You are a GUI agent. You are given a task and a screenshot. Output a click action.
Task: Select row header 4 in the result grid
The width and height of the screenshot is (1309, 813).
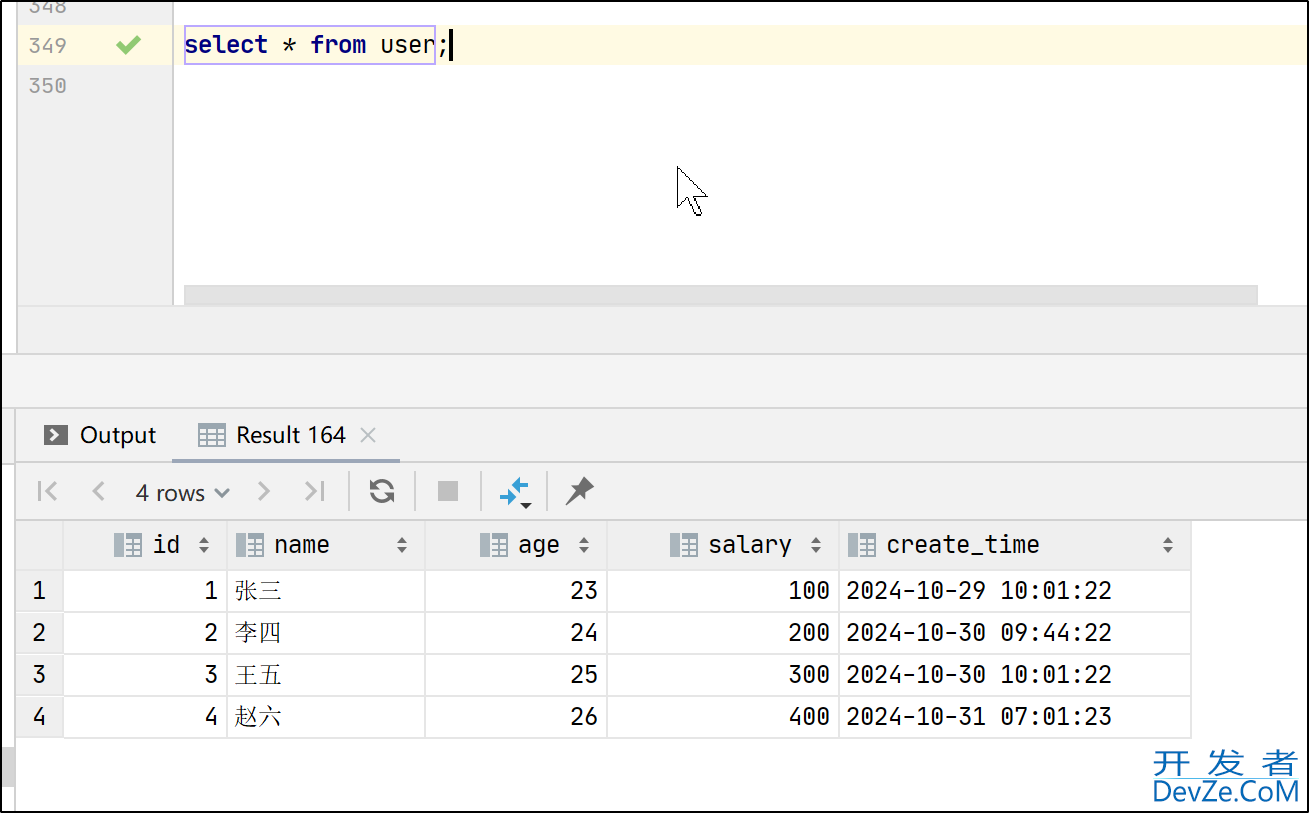click(x=39, y=717)
